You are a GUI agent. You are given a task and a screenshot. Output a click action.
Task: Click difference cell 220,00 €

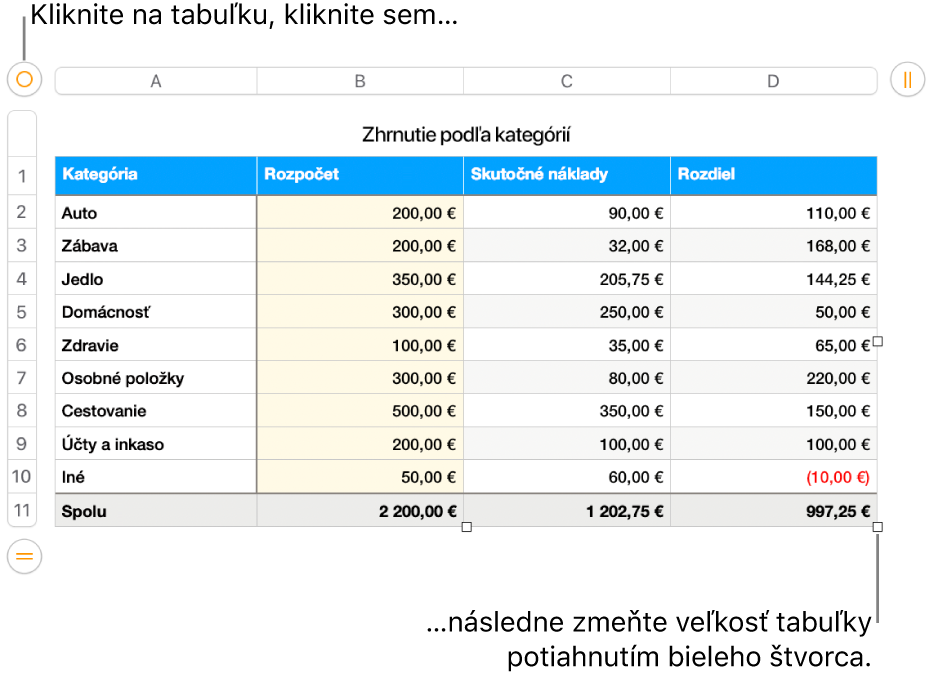[774, 378]
